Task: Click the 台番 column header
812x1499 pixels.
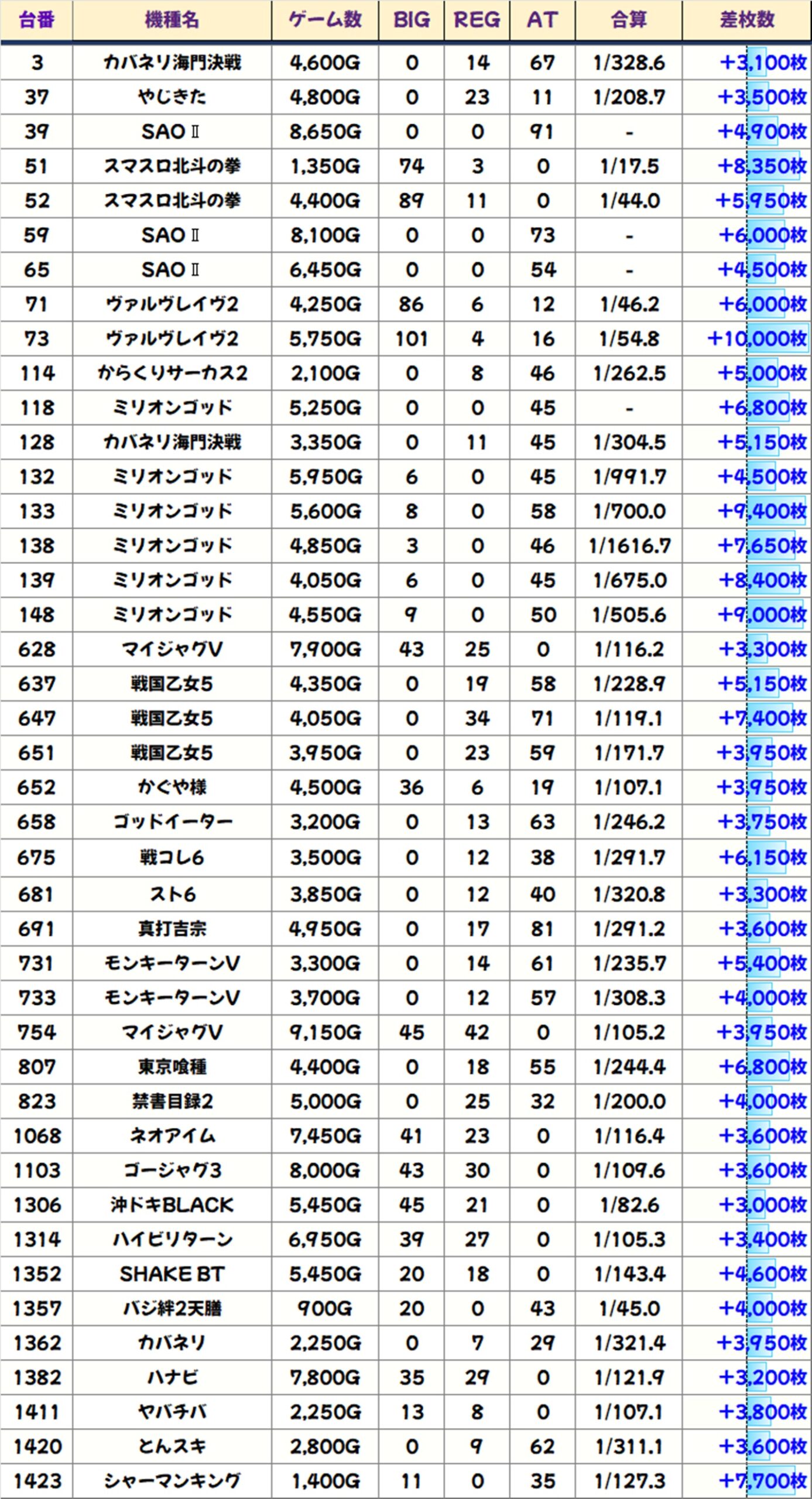Action: pyautogui.click(x=36, y=20)
